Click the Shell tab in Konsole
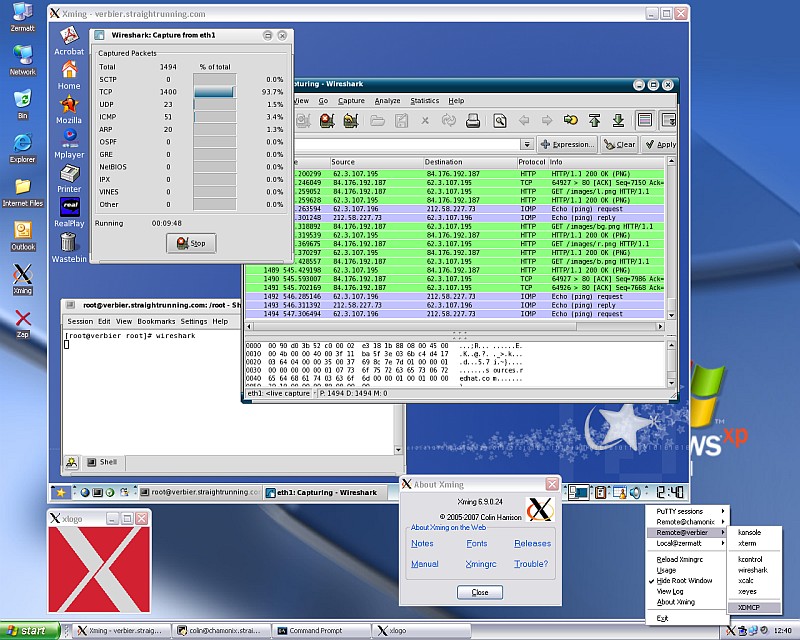The width and height of the screenshot is (800, 640). [103, 462]
